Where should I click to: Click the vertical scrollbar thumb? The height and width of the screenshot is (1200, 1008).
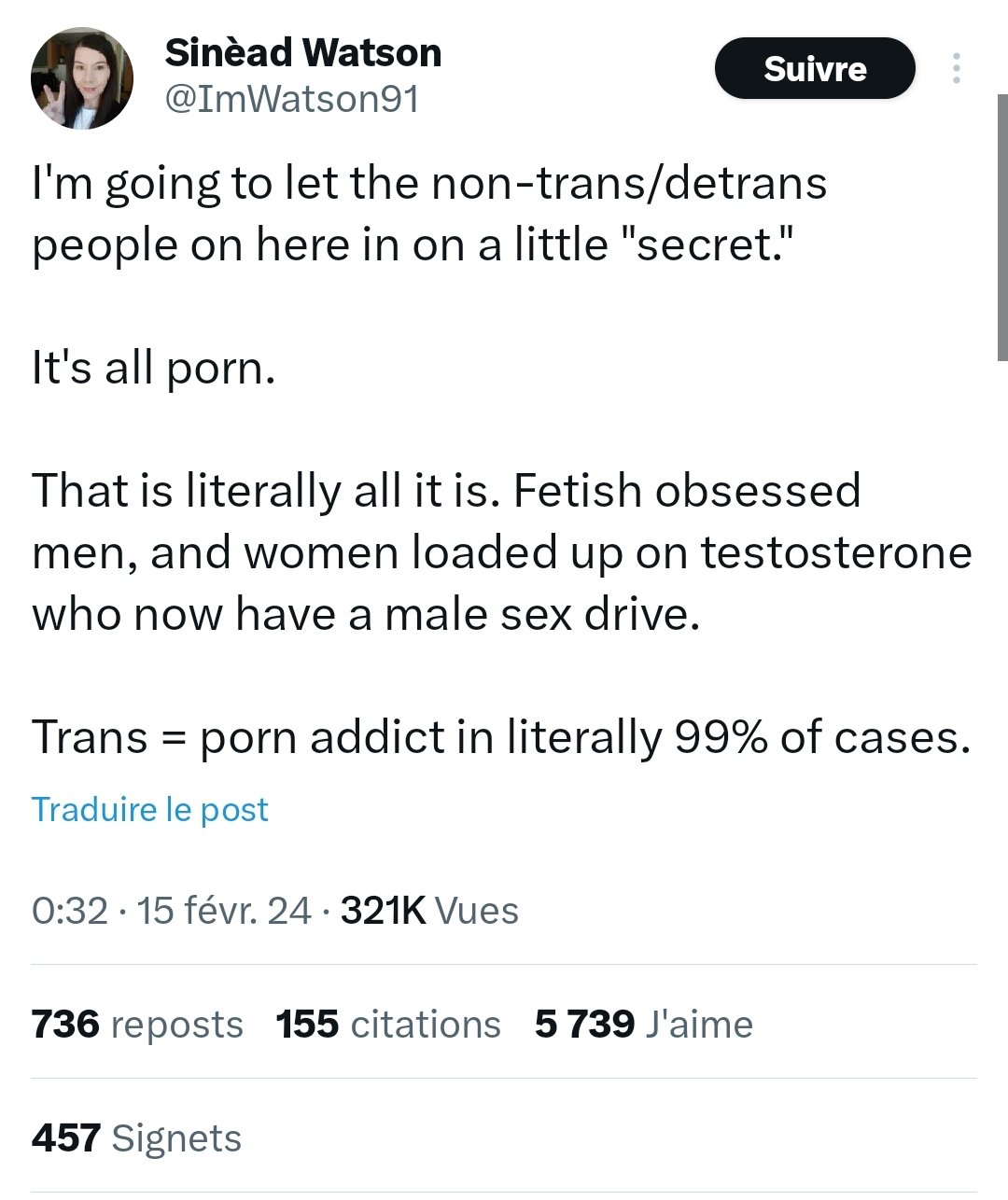(x=1002, y=227)
